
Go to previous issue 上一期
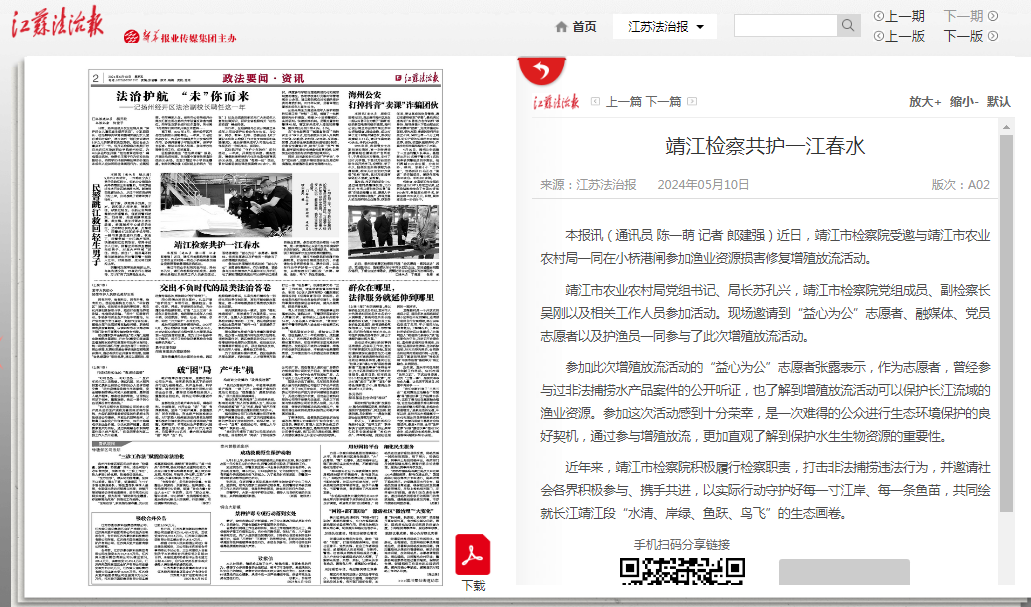905,16
